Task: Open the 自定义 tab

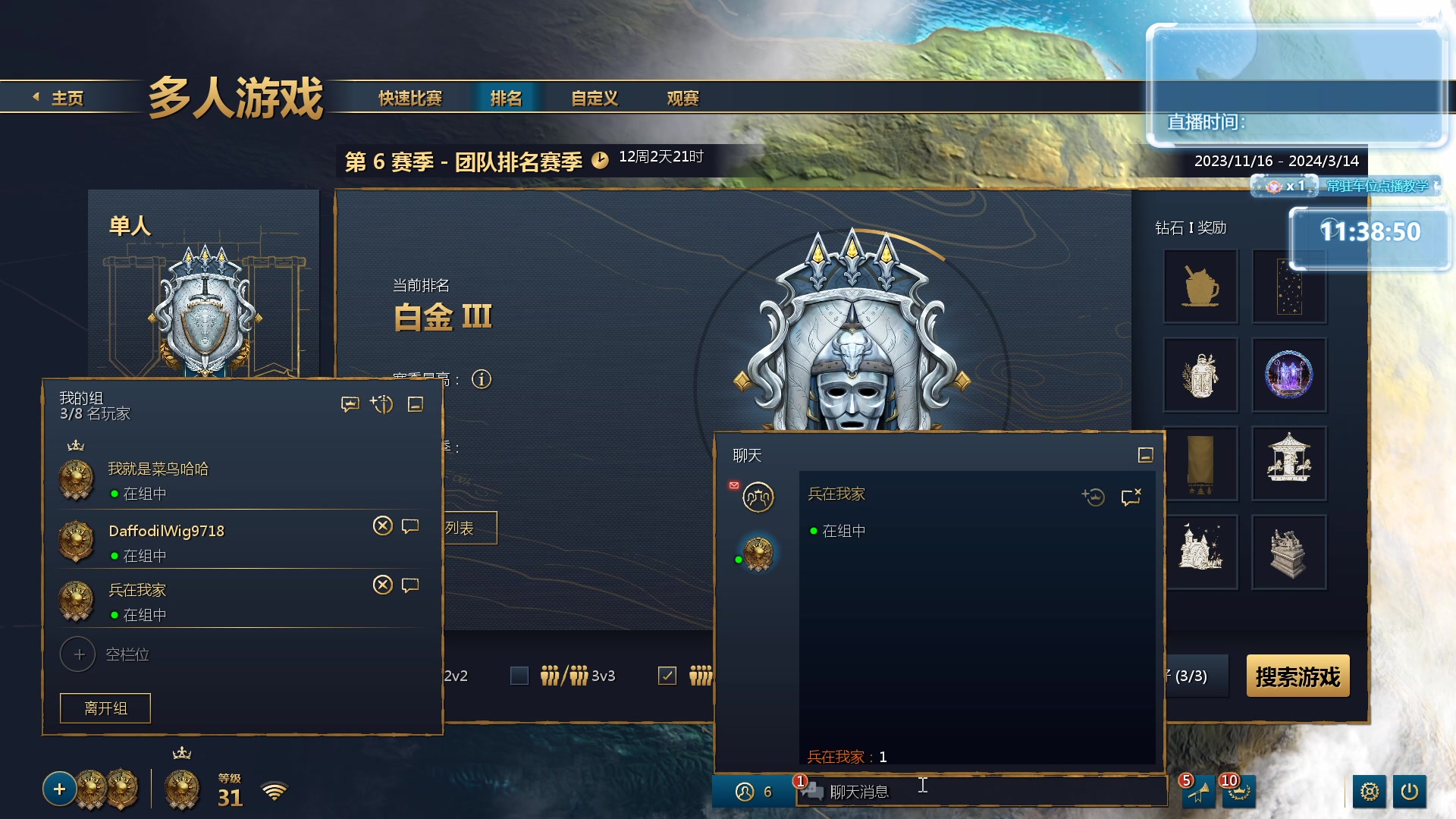Action: (595, 99)
